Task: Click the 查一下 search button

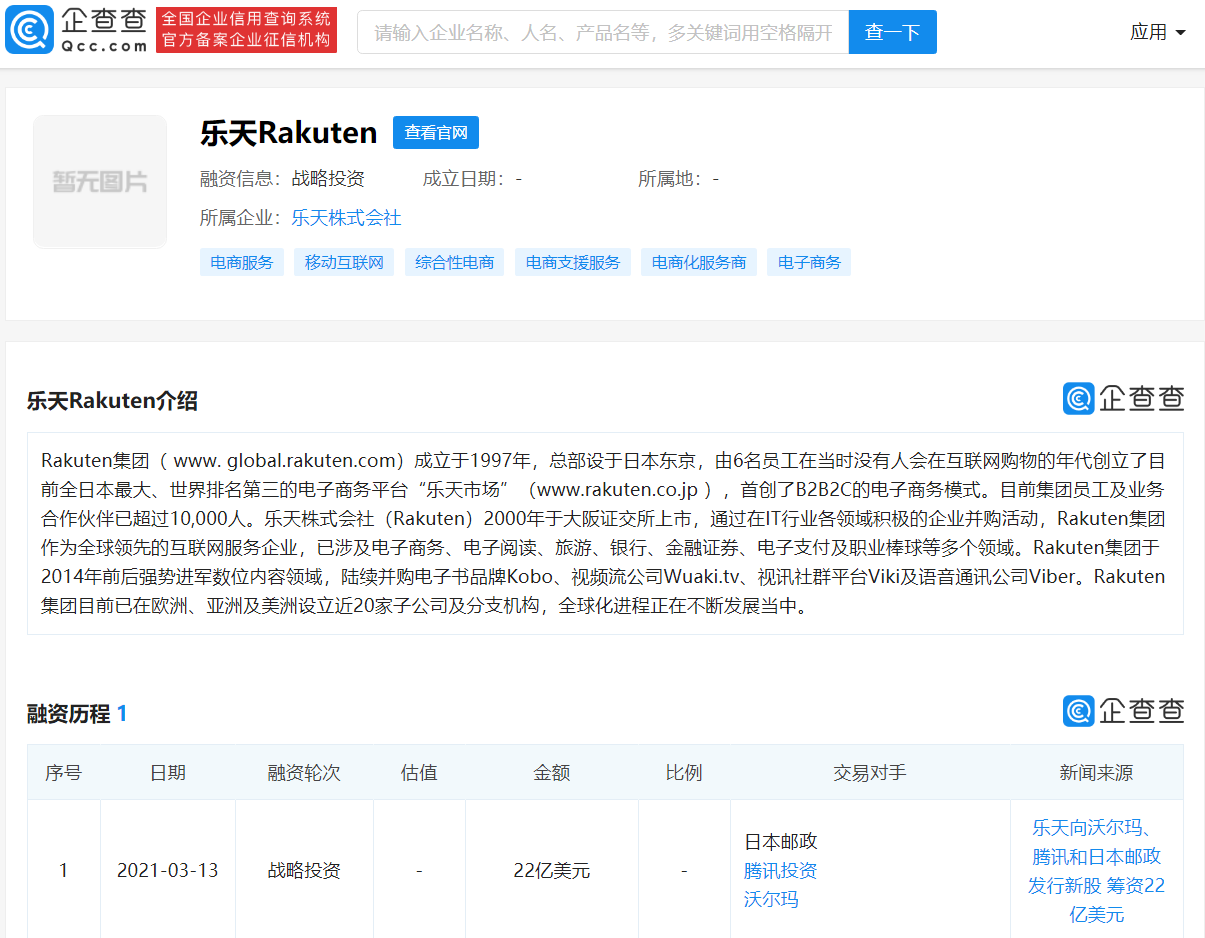Action: pos(893,32)
